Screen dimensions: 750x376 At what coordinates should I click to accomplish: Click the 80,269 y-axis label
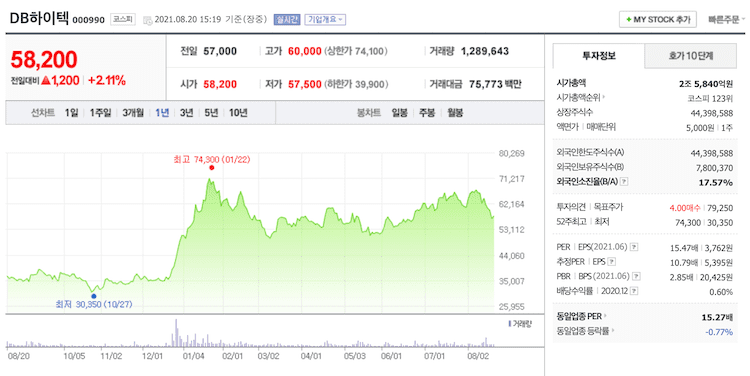511,154
